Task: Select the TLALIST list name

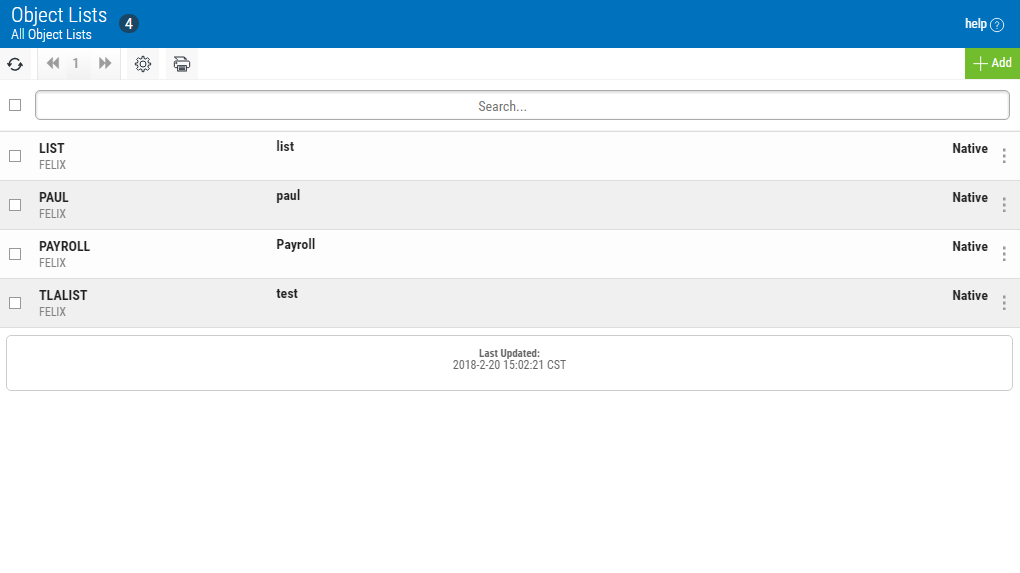Action: pos(63,296)
